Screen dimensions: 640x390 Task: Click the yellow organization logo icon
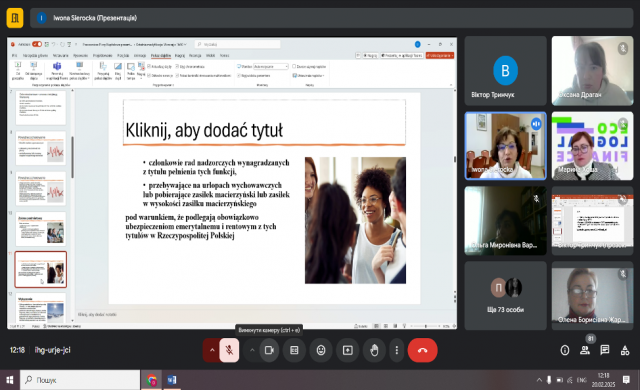(x=15, y=18)
